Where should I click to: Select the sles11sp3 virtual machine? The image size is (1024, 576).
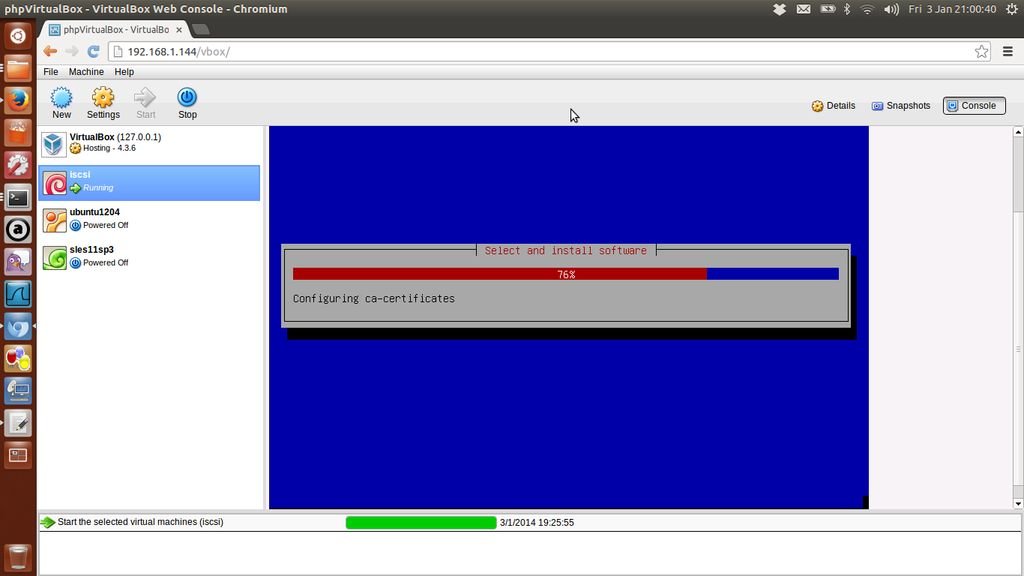click(x=150, y=257)
